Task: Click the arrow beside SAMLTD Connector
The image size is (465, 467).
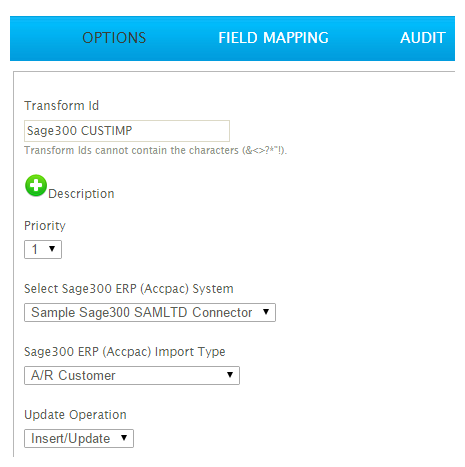Action: coord(266,312)
